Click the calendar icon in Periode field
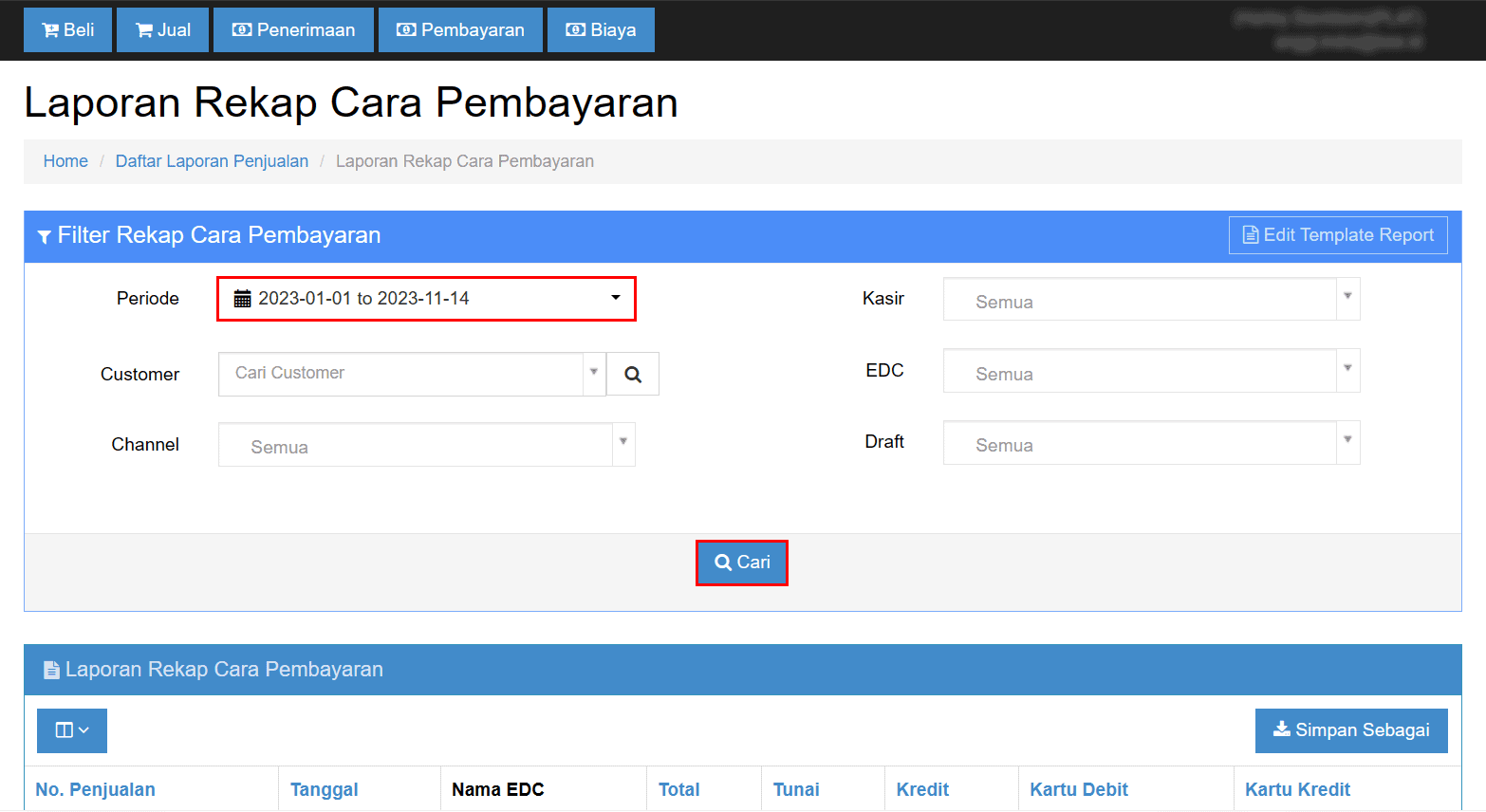 (x=243, y=299)
